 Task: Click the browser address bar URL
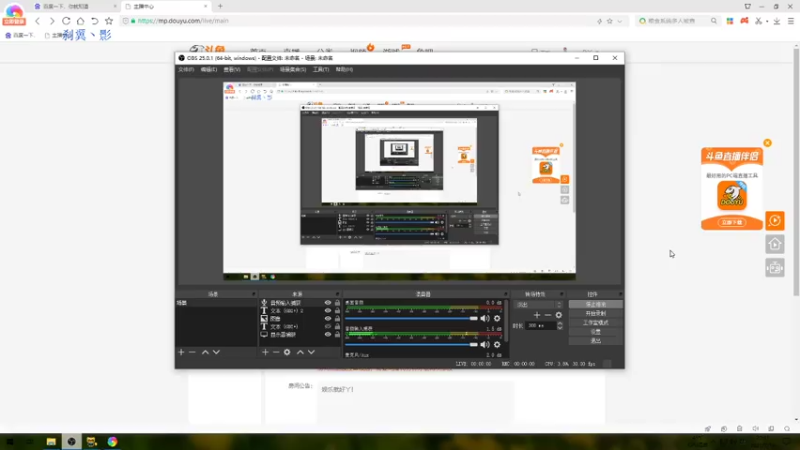click(x=183, y=21)
